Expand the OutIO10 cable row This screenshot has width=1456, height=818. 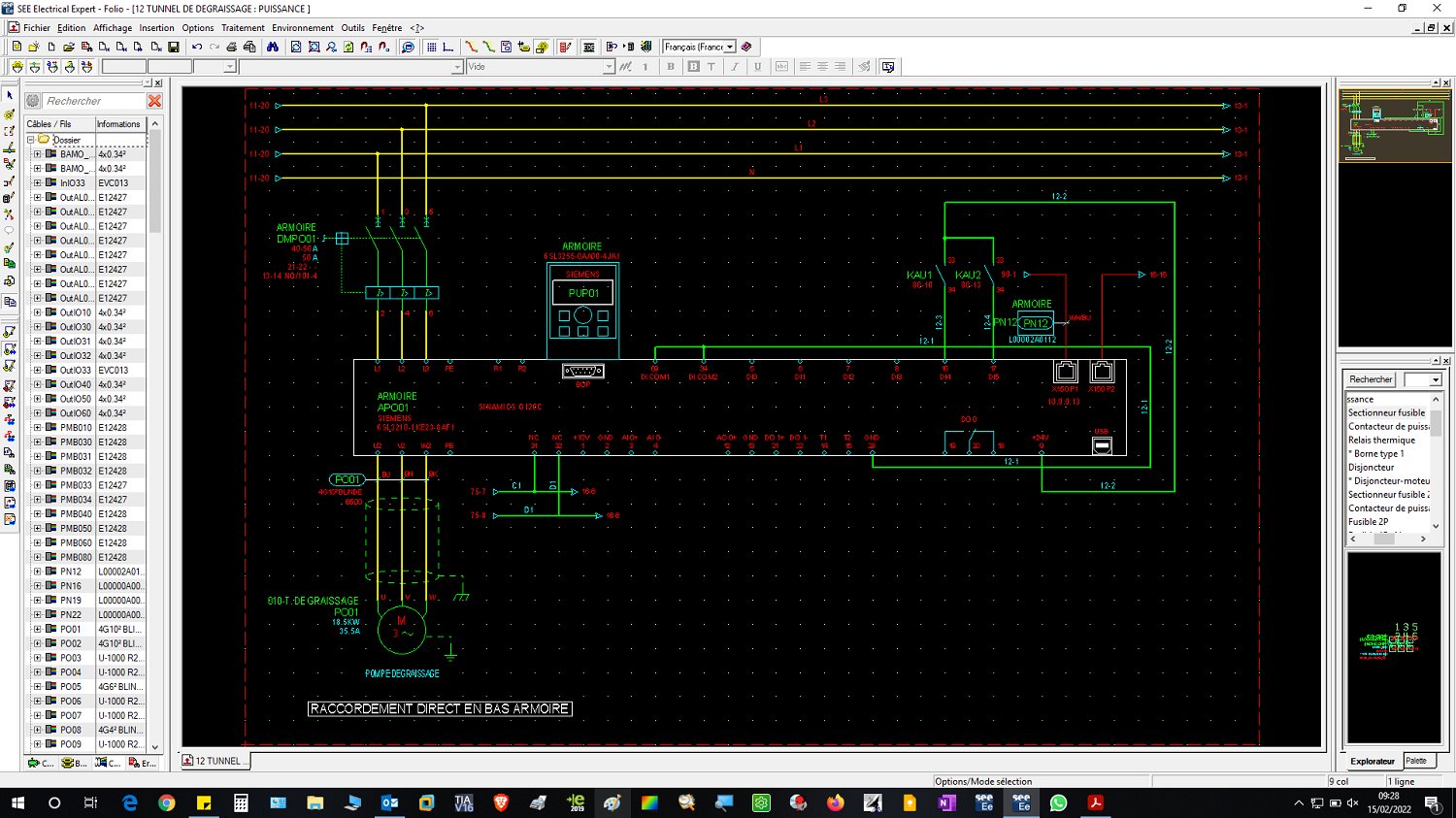pyautogui.click(x=38, y=312)
